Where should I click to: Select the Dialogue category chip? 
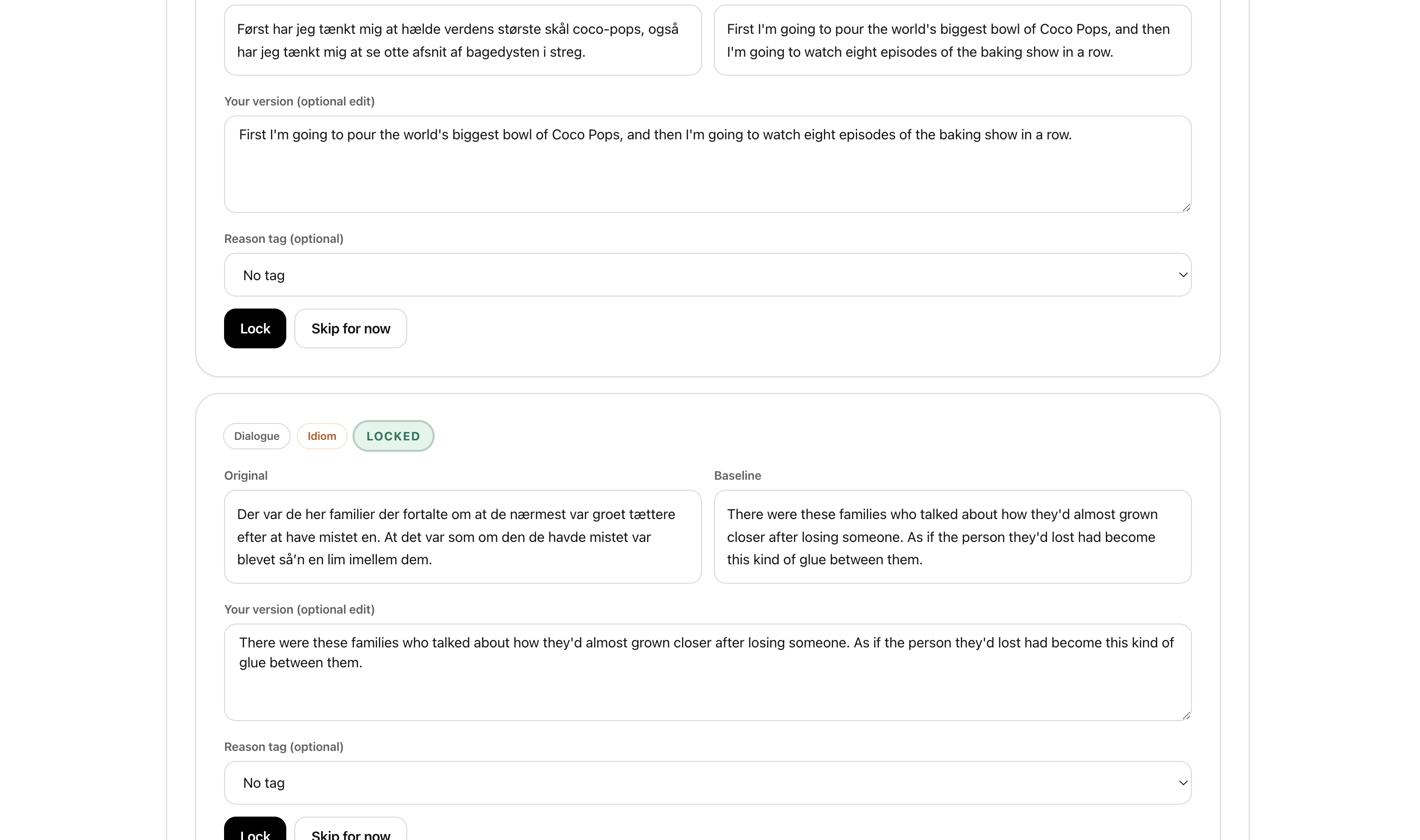click(x=256, y=436)
